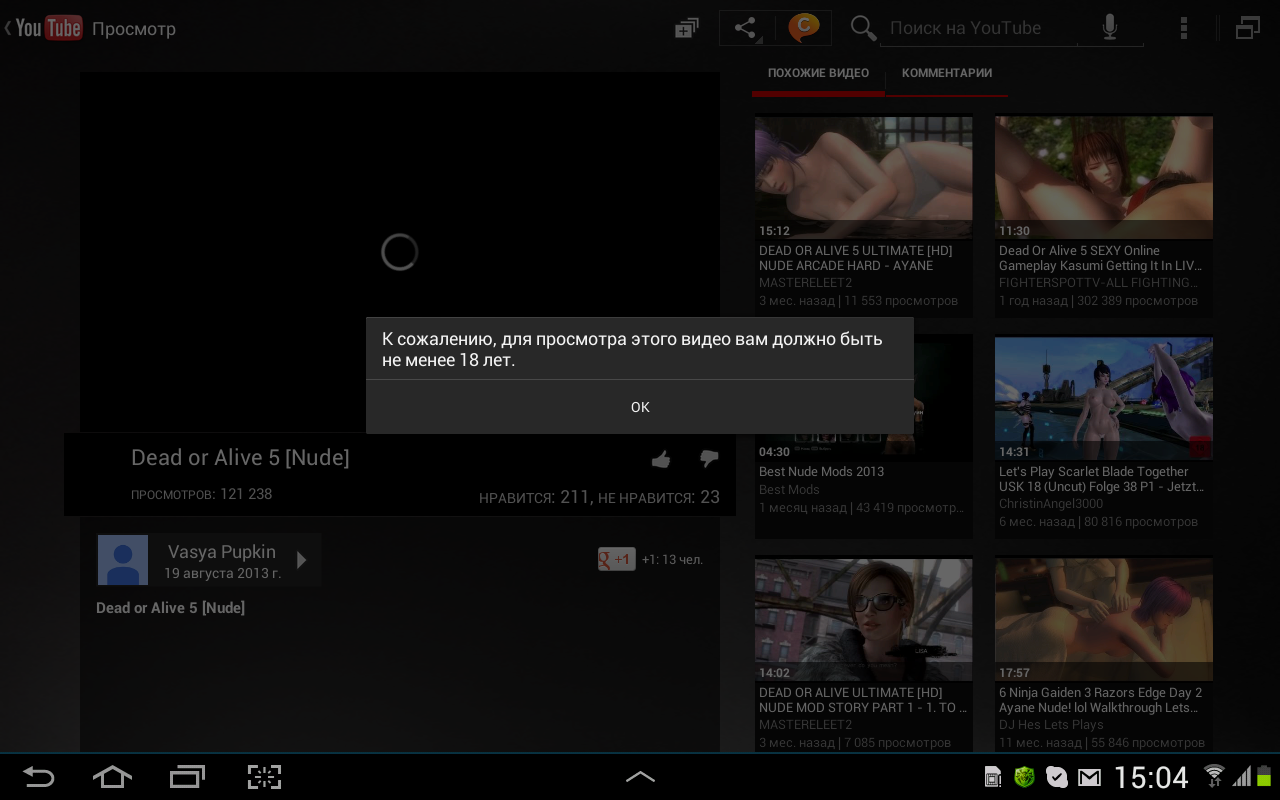Screen dimensions: 1280x800
Task: Expand the bottom mini-apps chevron
Action: pyautogui.click(x=640, y=777)
